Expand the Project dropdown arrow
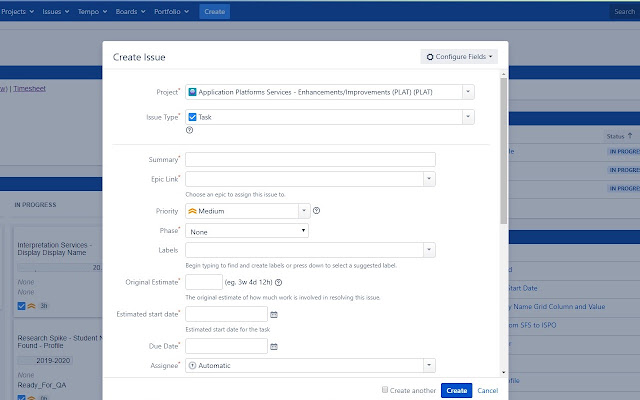The width and height of the screenshot is (640, 400). [x=468, y=92]
